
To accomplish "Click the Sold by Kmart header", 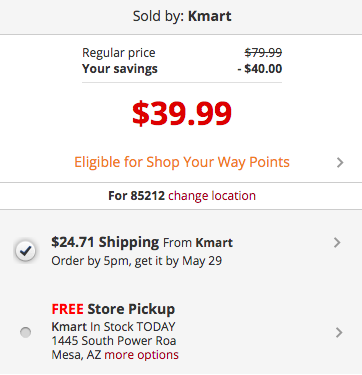I will [x=182, y=16].
